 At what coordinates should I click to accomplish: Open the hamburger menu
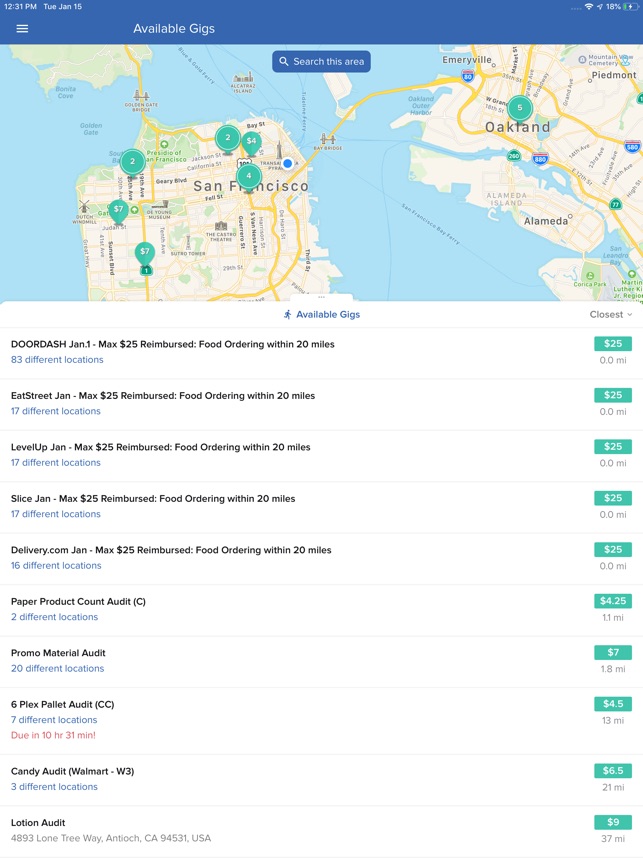(22, 28)
